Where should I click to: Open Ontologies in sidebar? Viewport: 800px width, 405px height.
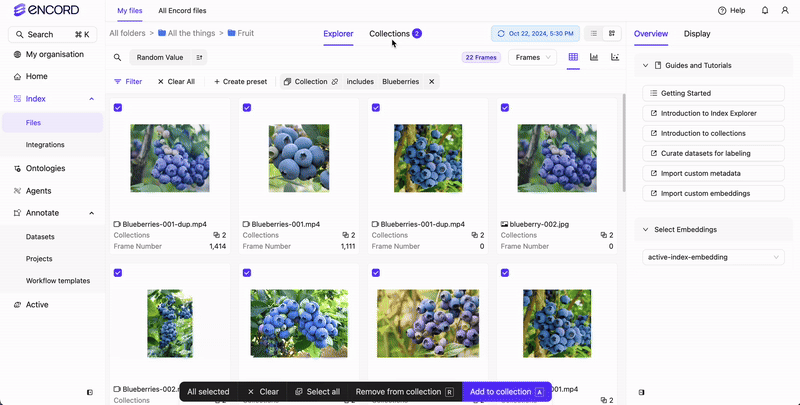(x=39, y=168)
